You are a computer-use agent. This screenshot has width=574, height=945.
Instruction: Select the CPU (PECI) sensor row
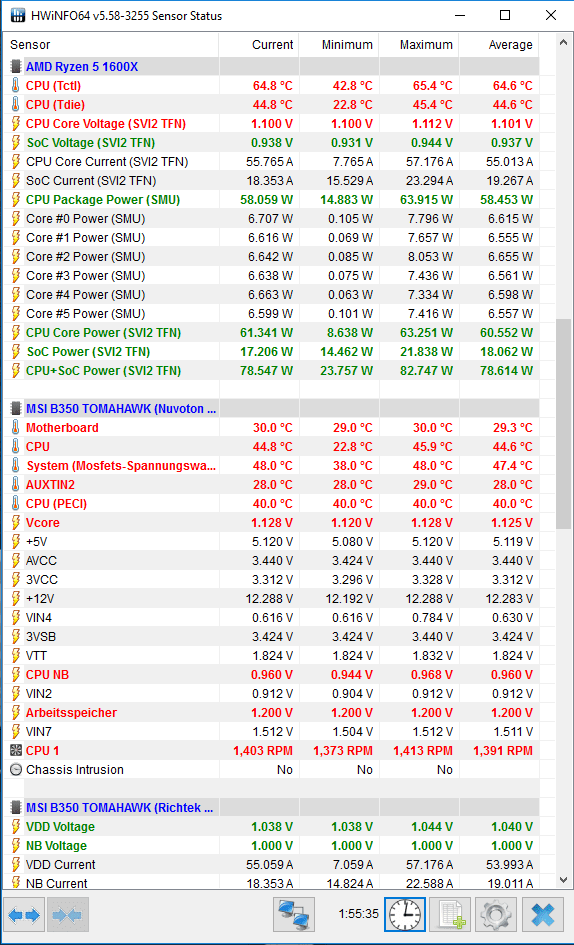coord(271,504)
